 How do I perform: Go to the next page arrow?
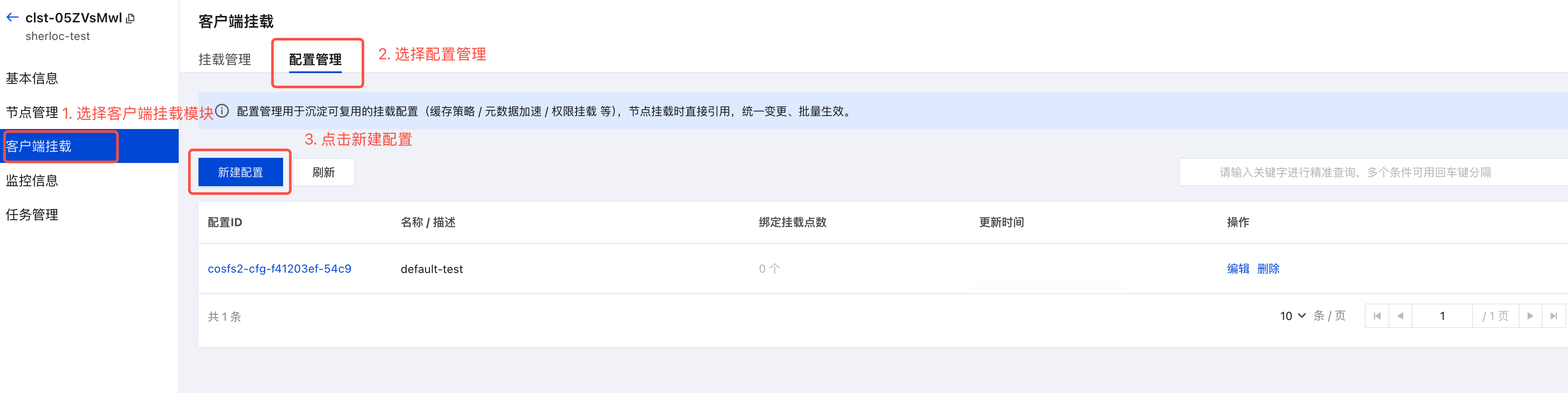[x=1530, y=316]
